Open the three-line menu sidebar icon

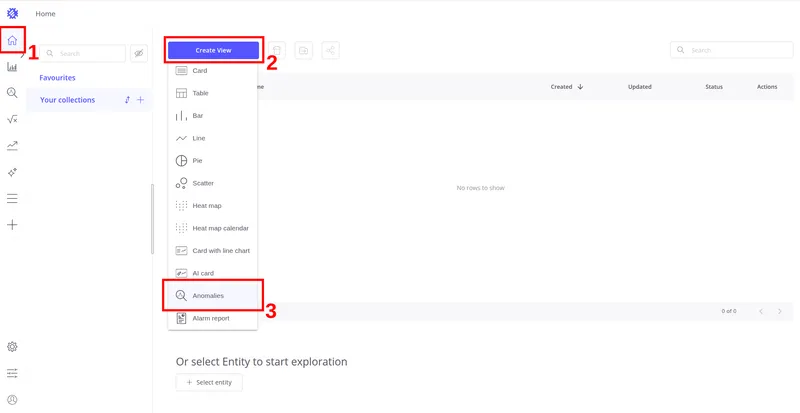click(x=12, y=199)
